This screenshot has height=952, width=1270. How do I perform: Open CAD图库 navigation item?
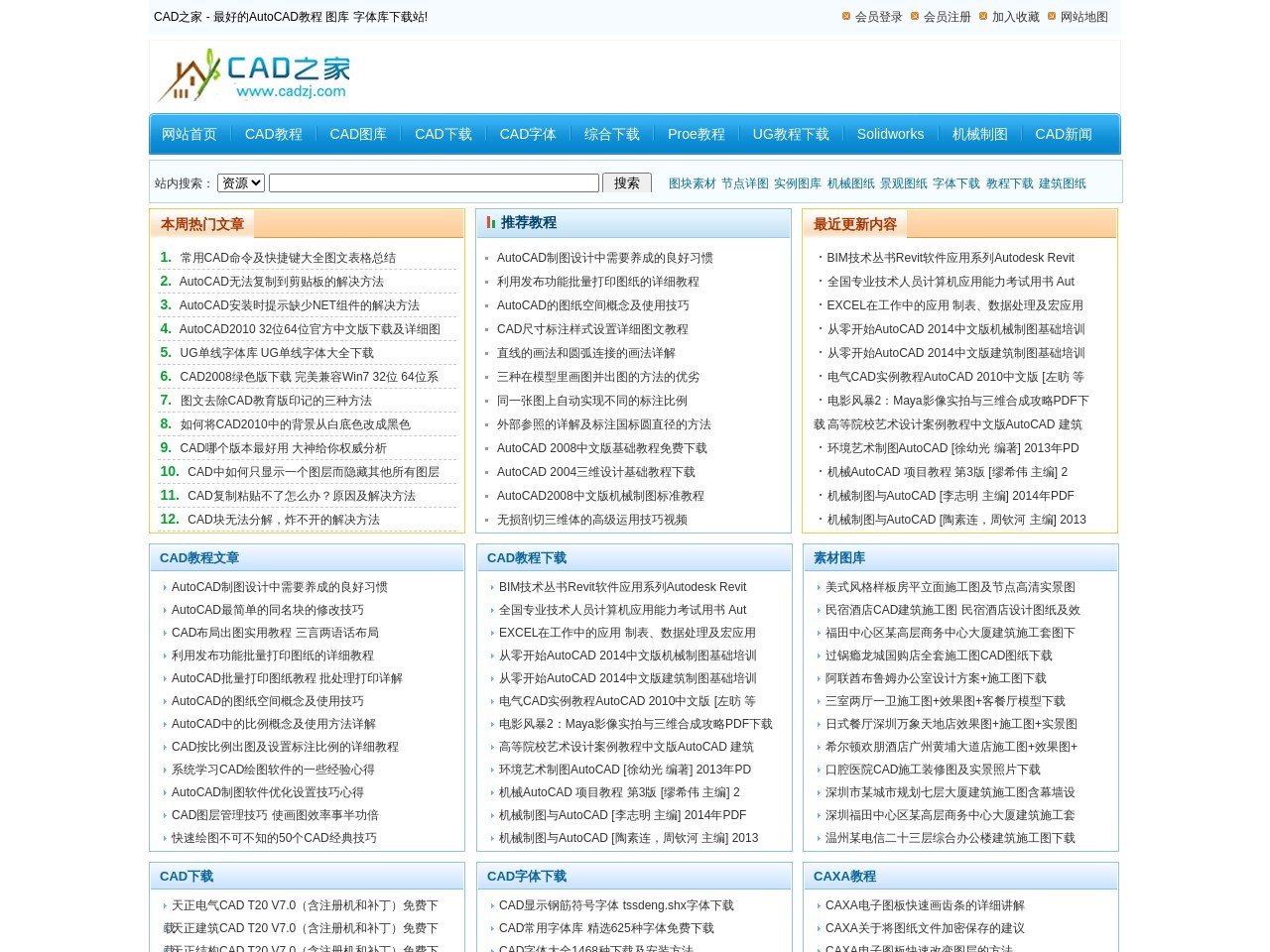[358, 134]
